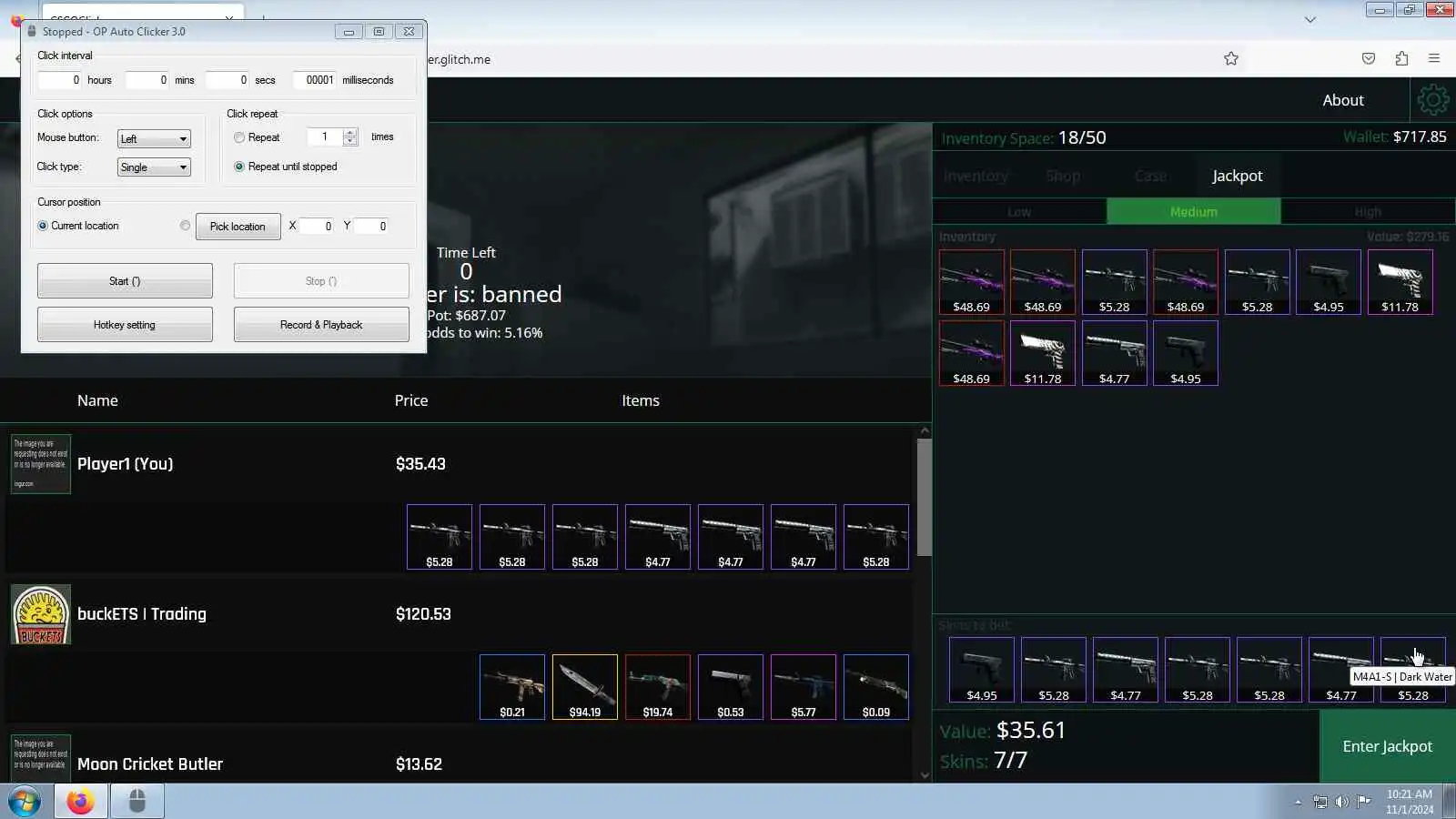Select buckETS's $0.21 skin

pyautogui.click(x=512, y=687)
